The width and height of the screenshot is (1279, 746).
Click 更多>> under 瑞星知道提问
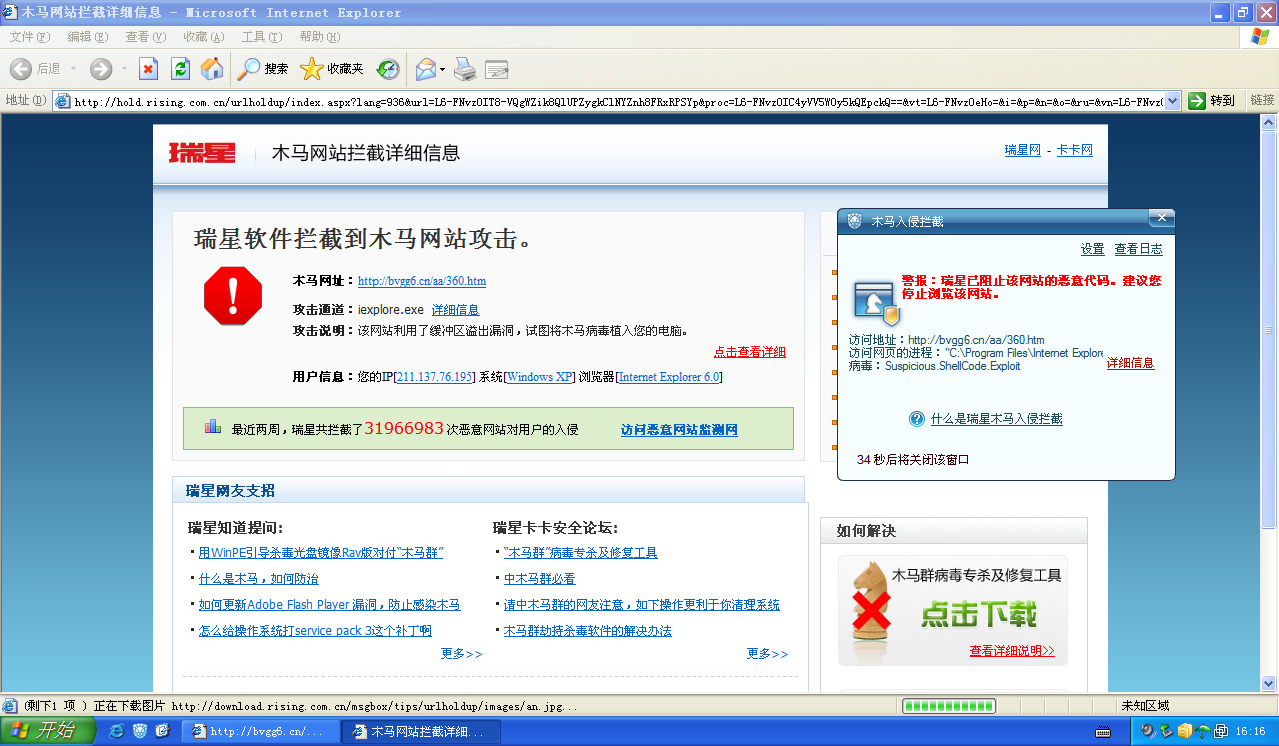[461, 654]
